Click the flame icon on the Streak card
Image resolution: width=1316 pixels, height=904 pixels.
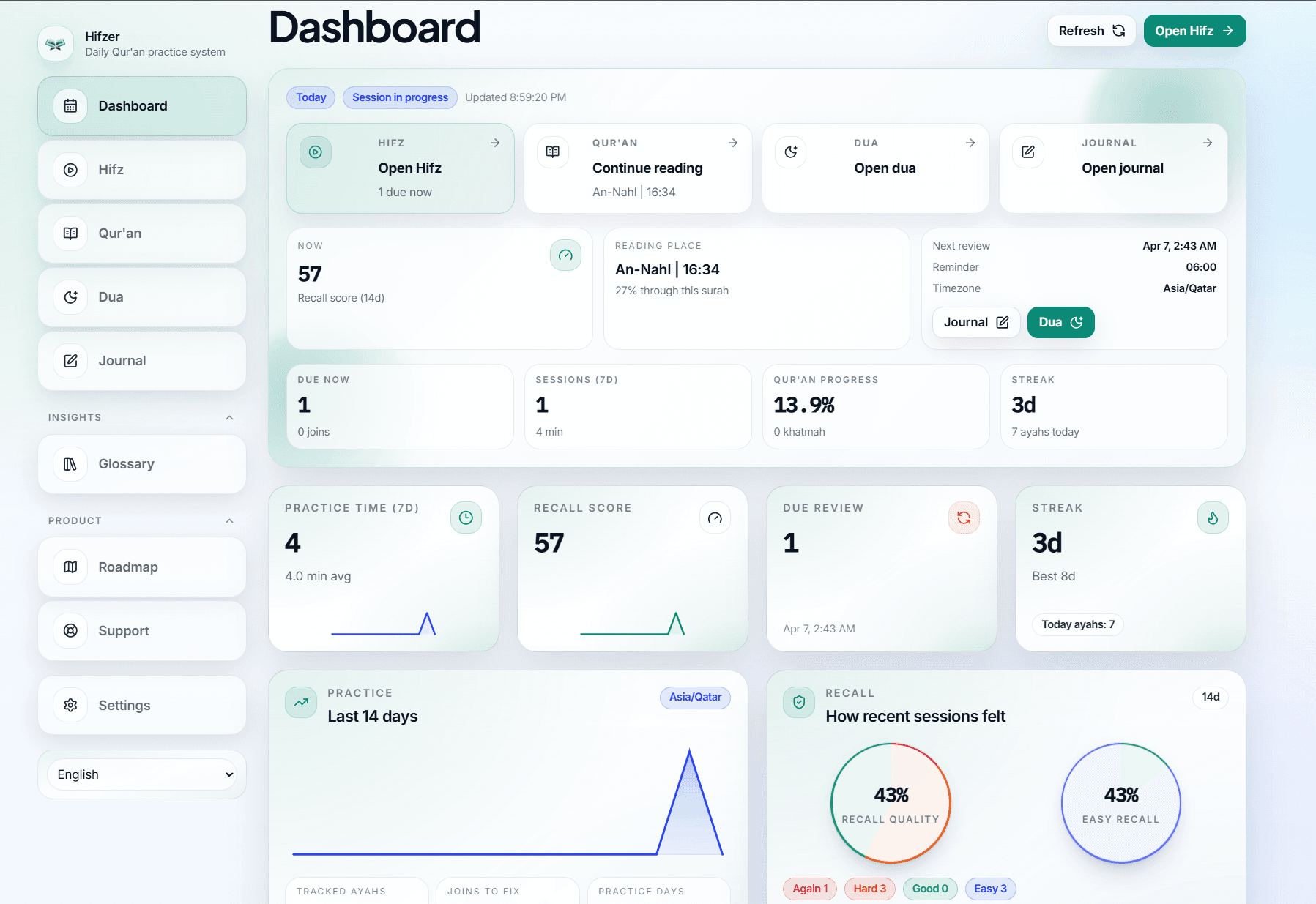(x=1213, y=518)
